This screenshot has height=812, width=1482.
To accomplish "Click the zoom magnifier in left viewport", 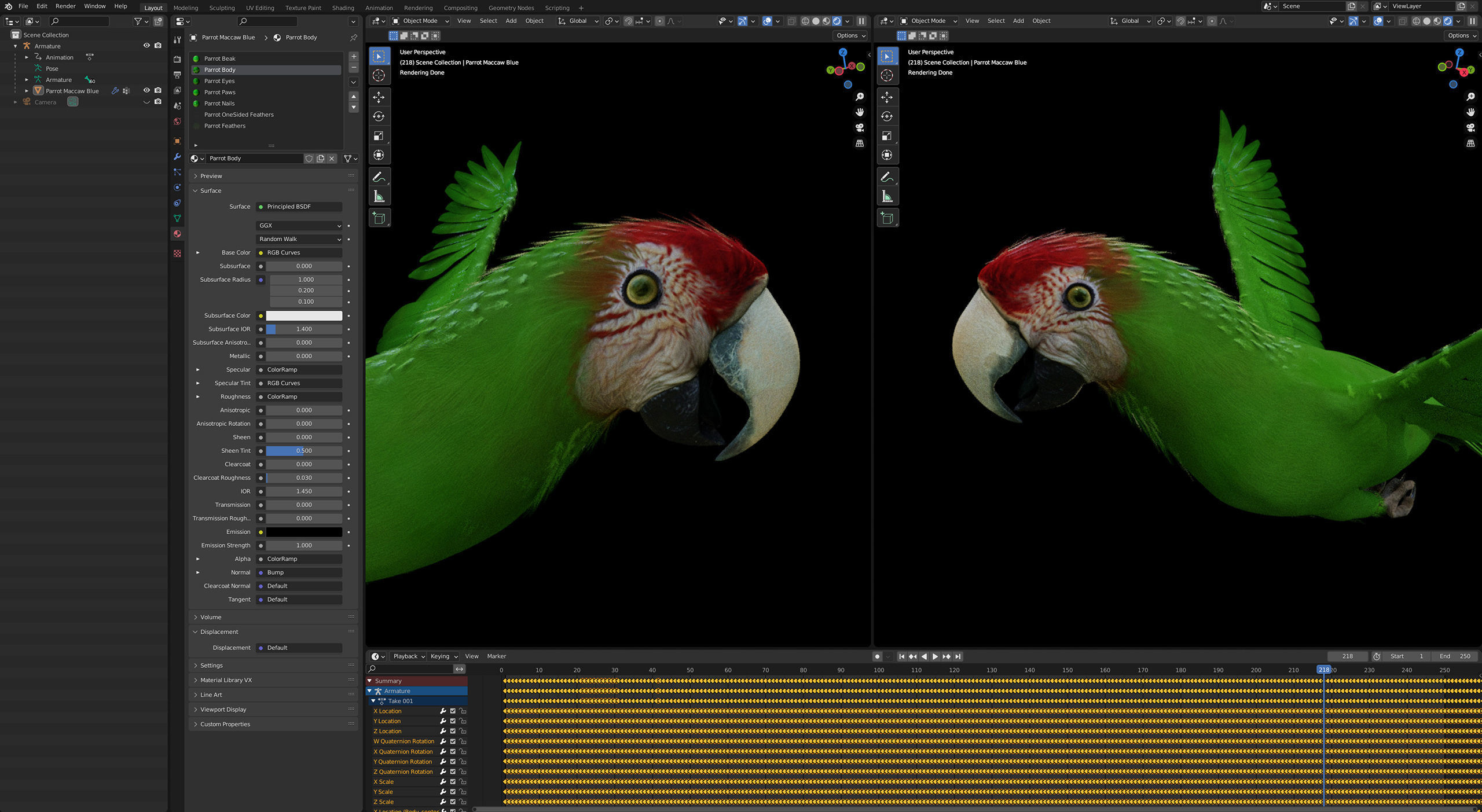I will click(860, 97).
